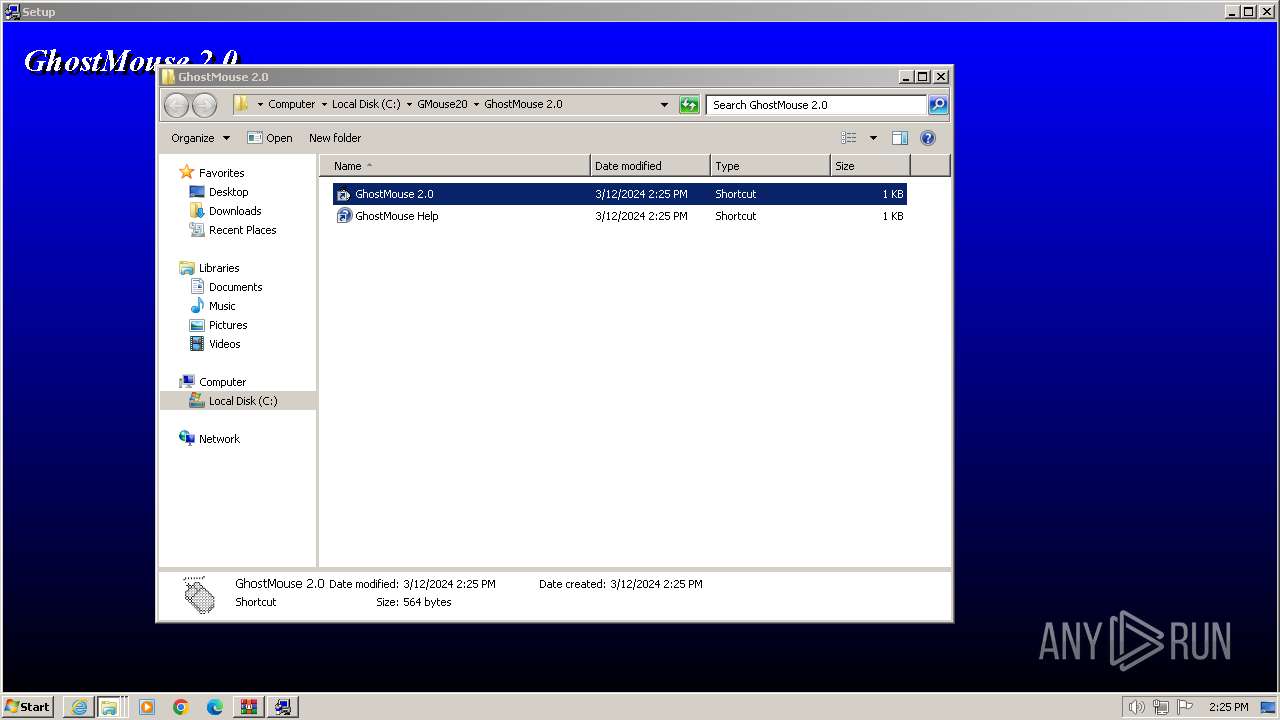Open Internet Explorer from the taskbar
1280x720 pixels.
[x=79, y=707]
